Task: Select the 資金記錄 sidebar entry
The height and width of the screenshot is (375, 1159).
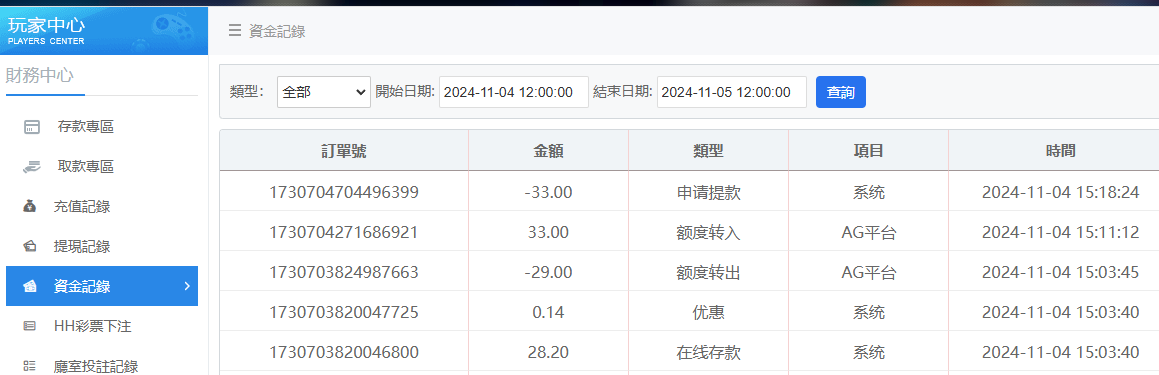Action: tap(102, 286)
